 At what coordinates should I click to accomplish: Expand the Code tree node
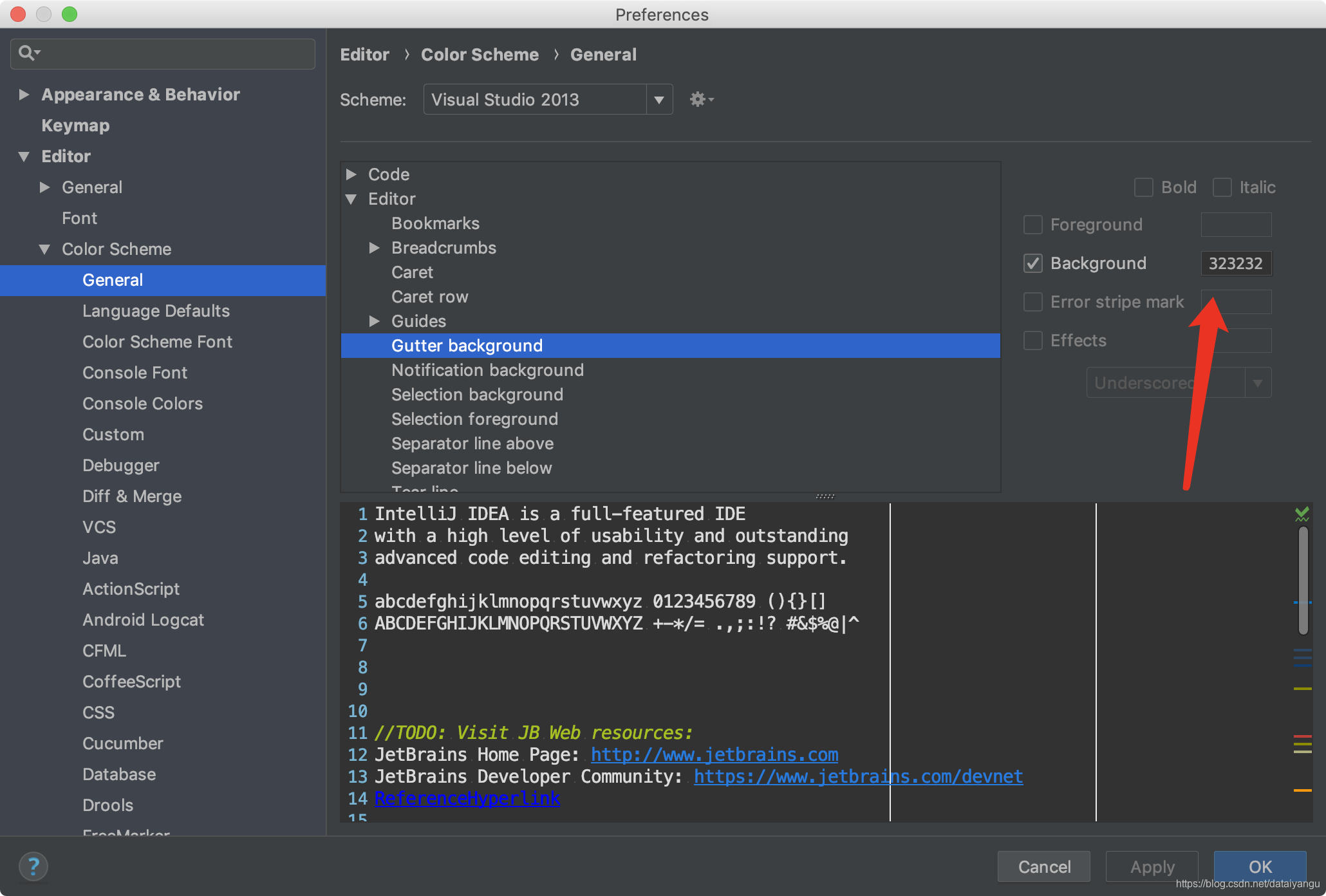pos(351,174)
